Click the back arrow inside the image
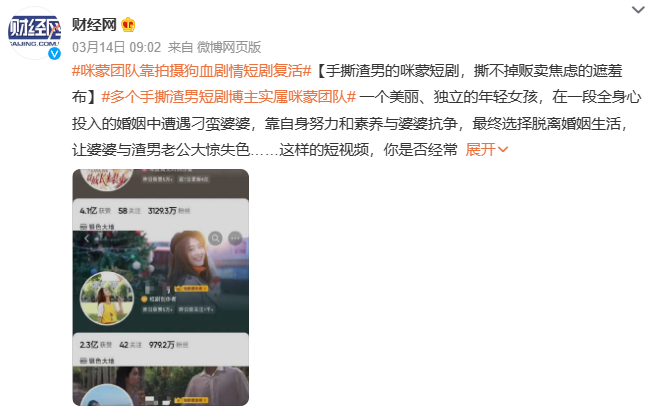Screen dimensions: 664x414 pyautogui.click(x=86, y=238)
